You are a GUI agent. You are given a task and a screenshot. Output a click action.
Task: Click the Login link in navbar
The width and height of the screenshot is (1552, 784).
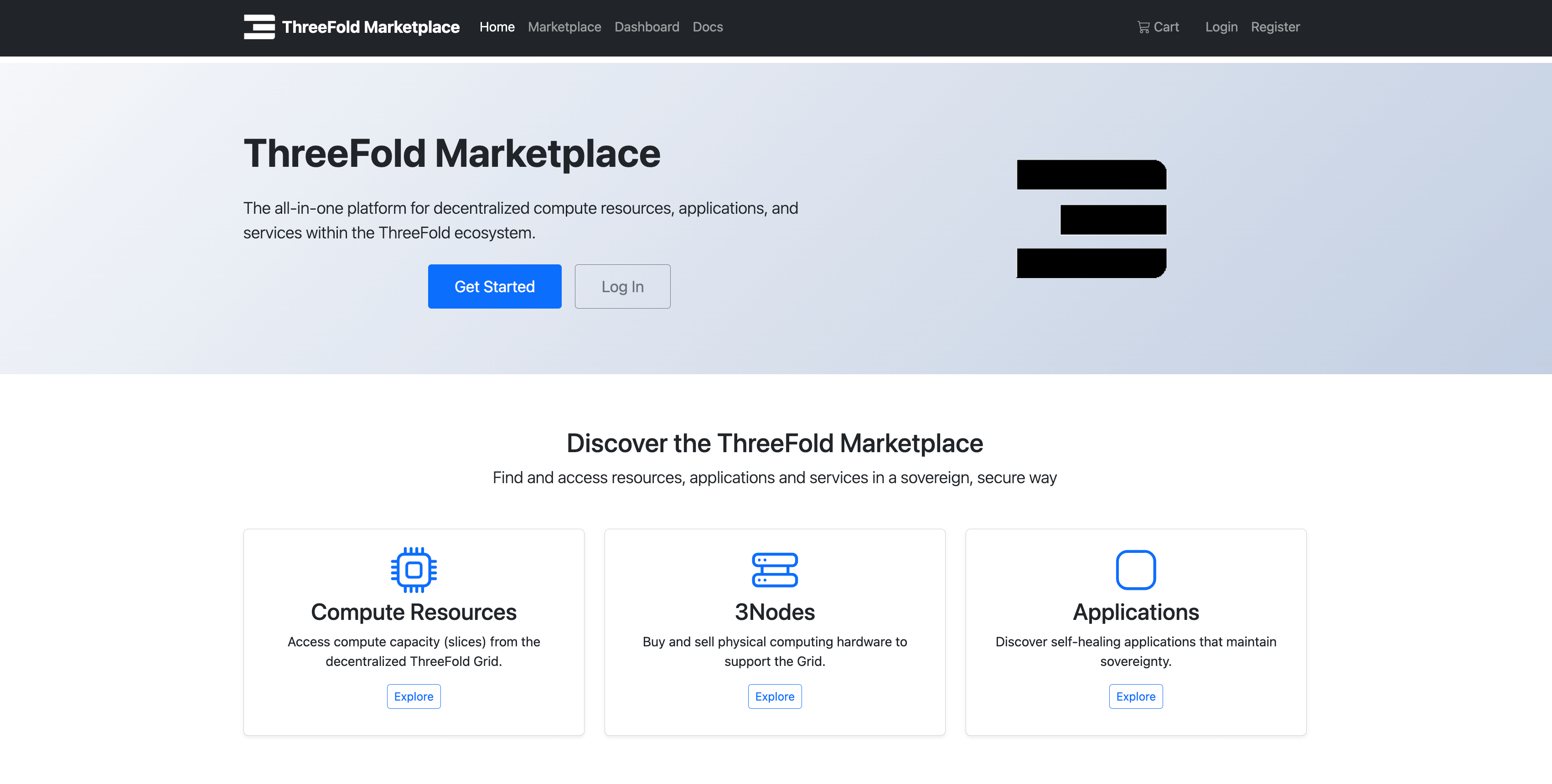tap(1221, 27)
